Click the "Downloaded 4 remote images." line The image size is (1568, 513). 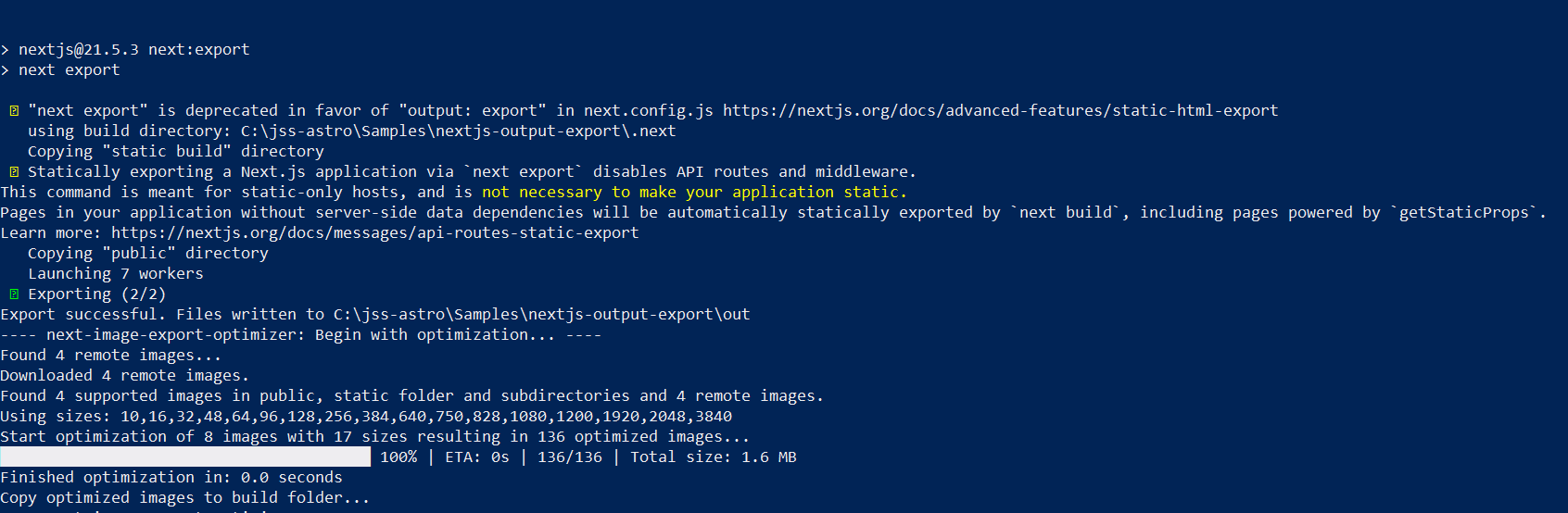coord(124,376)
